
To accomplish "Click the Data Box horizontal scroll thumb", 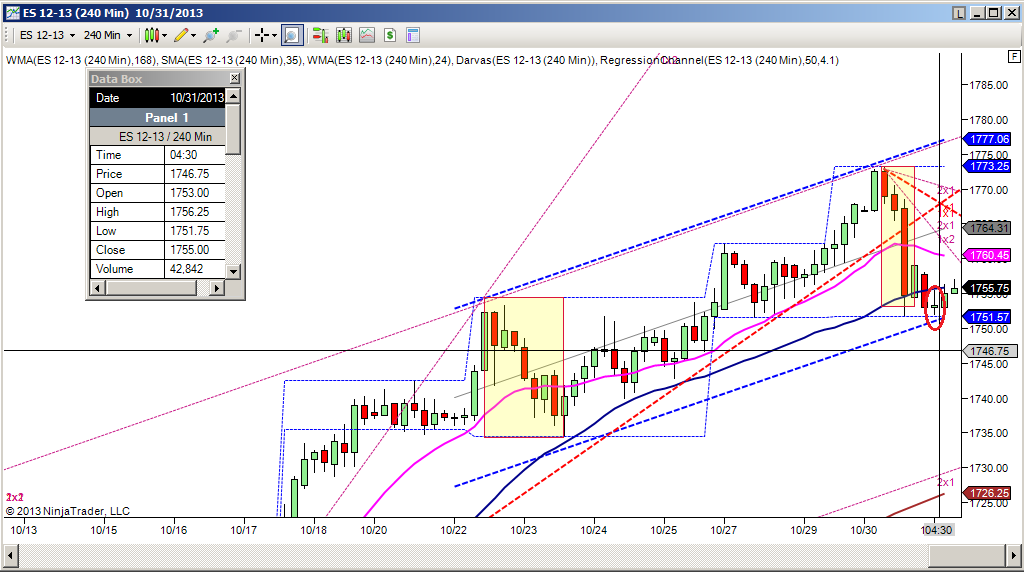I will 152,287.
